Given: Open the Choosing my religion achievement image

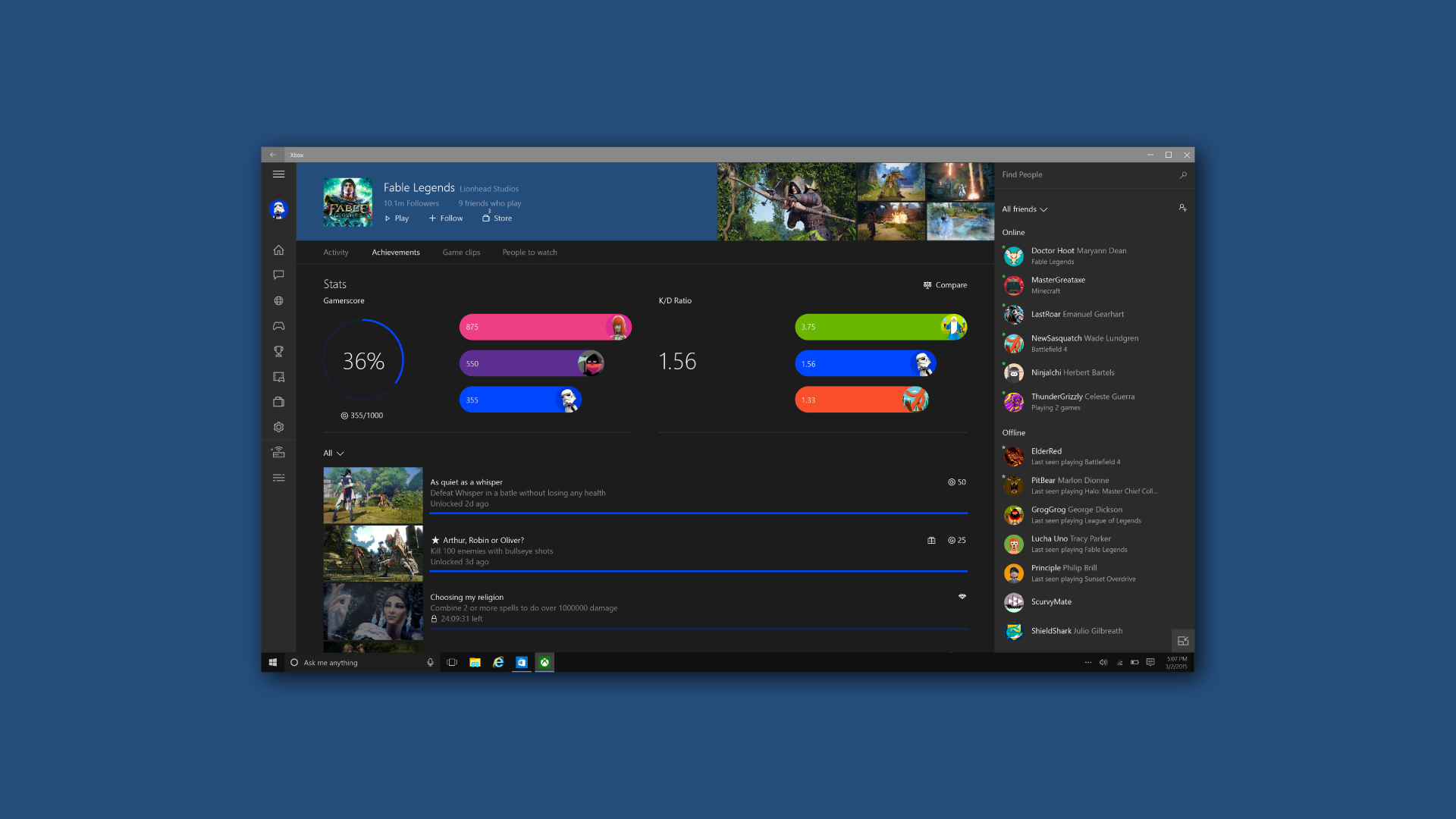Looking at the screenshot, I should 372,612.
